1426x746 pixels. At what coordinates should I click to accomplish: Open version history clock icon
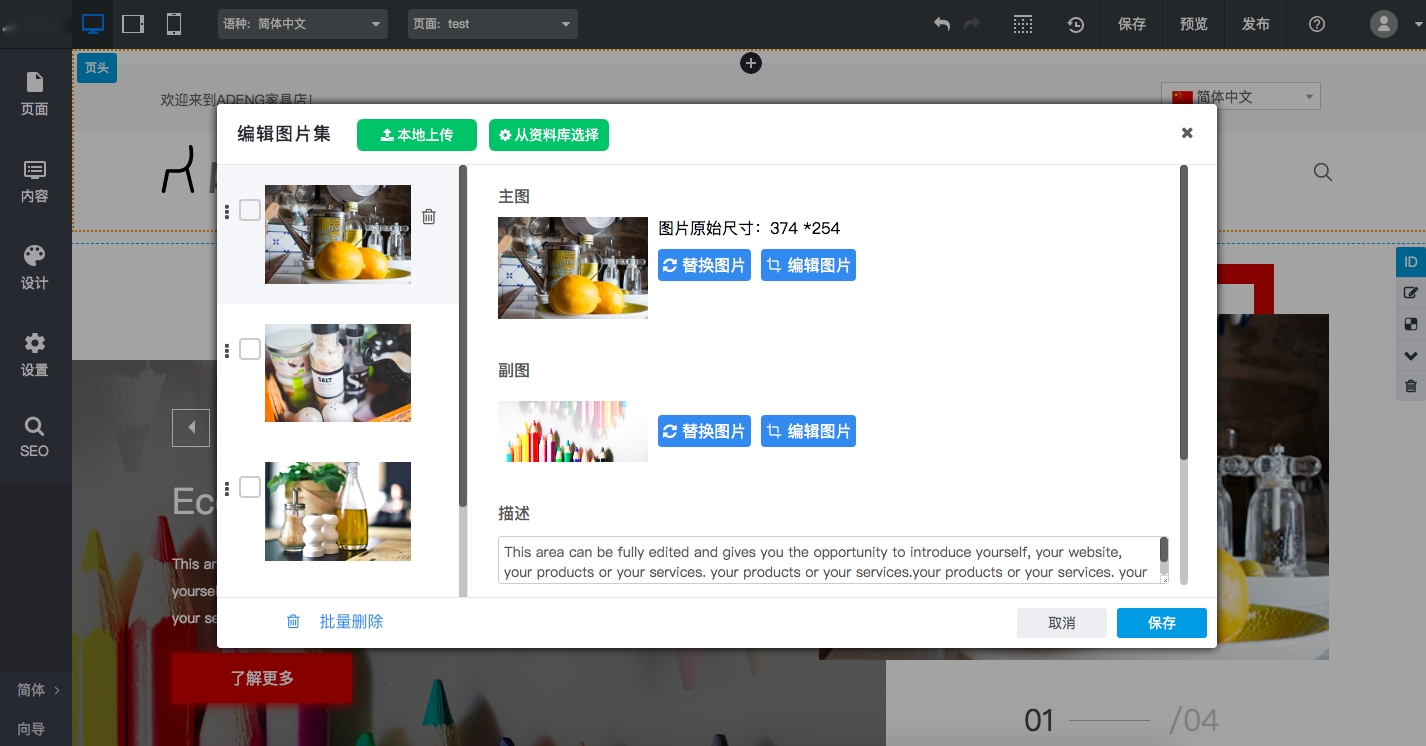pos(1076,24)
